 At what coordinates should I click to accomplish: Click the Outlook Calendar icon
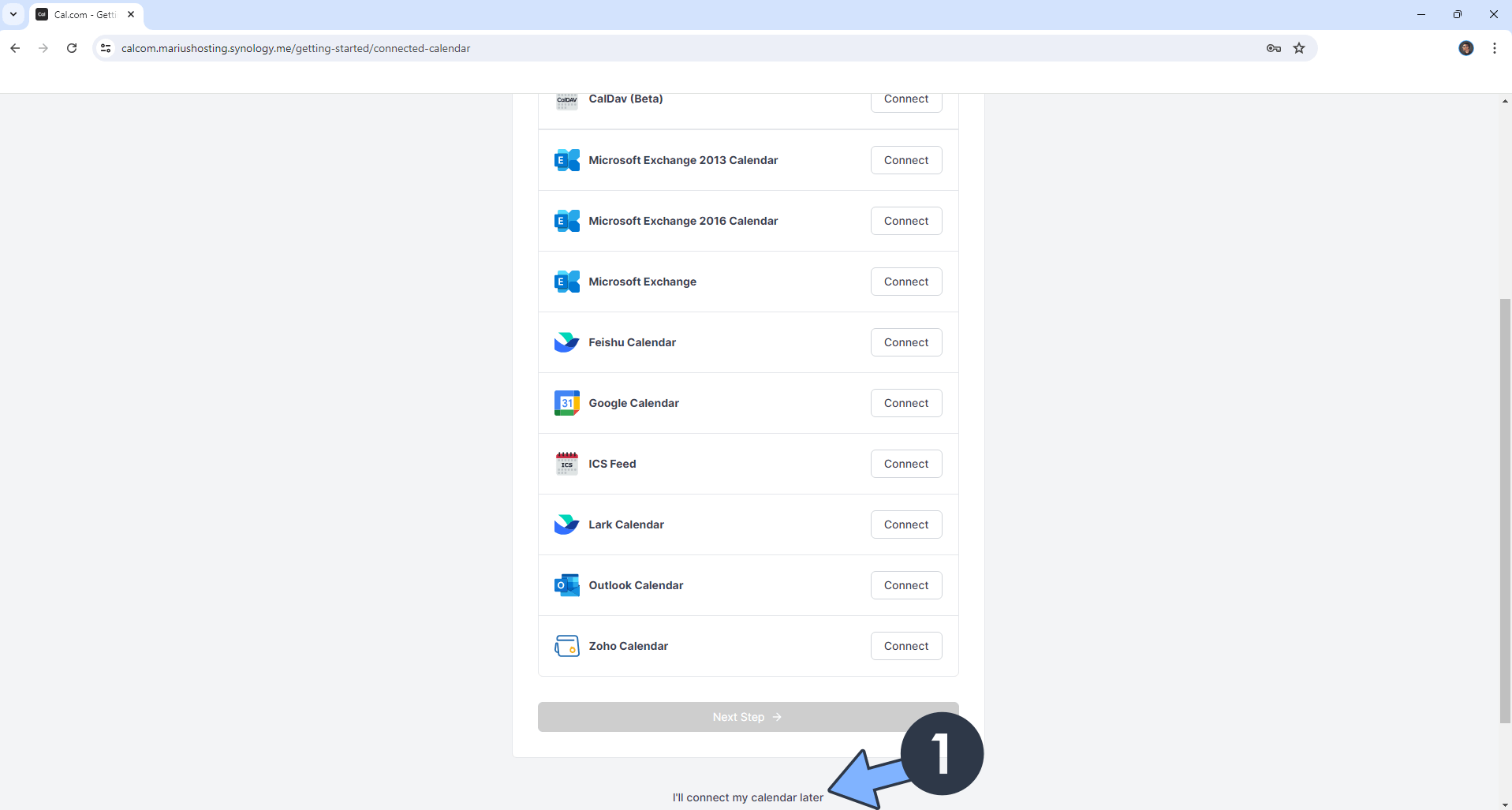[x=567, y=585]
